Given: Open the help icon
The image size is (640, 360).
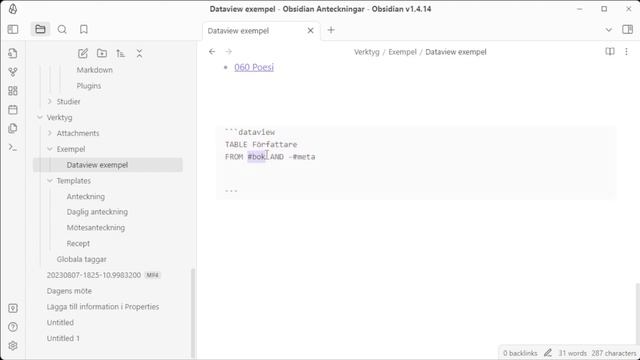Looking at the screenshot, I should coord(13,327).
